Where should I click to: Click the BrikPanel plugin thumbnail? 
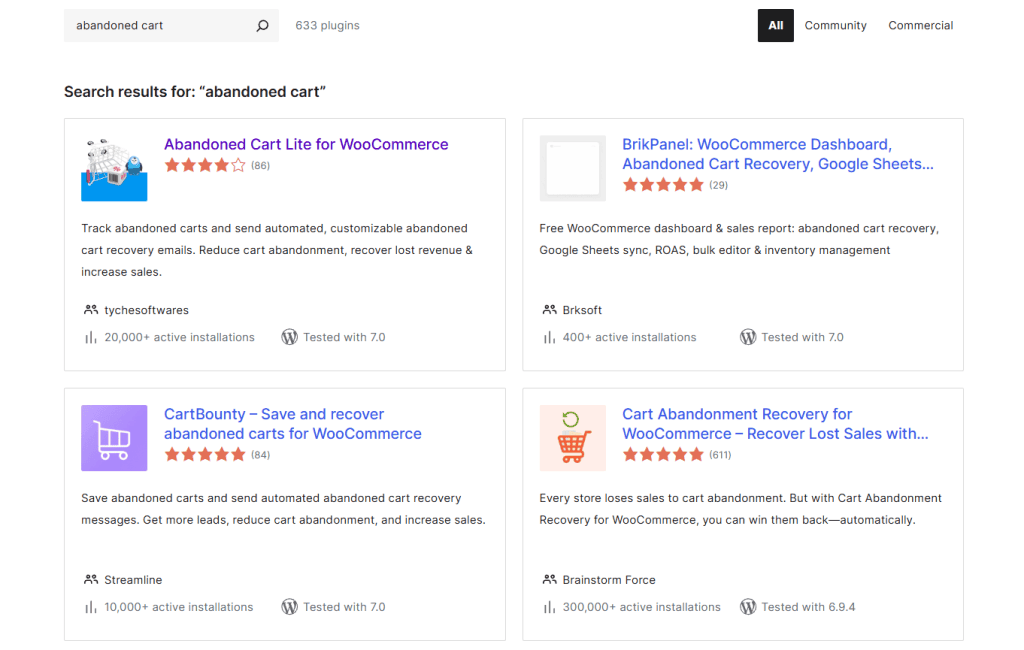click(573, 169)
